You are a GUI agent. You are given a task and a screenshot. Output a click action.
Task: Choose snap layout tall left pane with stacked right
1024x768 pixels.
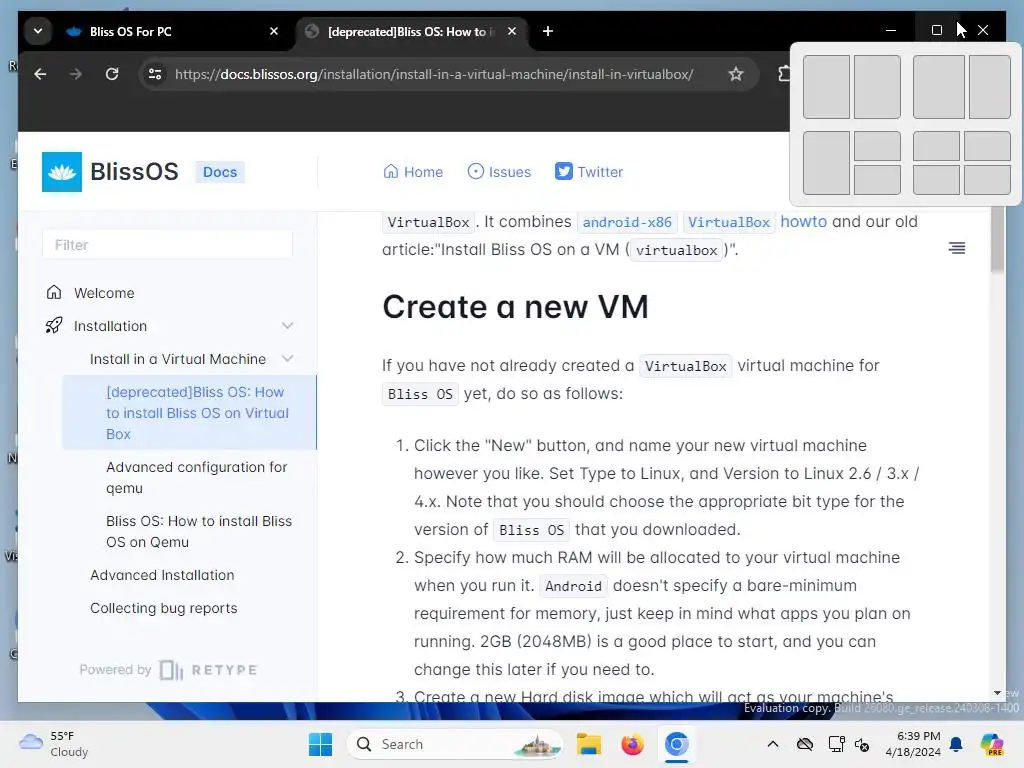[x=826, y=163]
